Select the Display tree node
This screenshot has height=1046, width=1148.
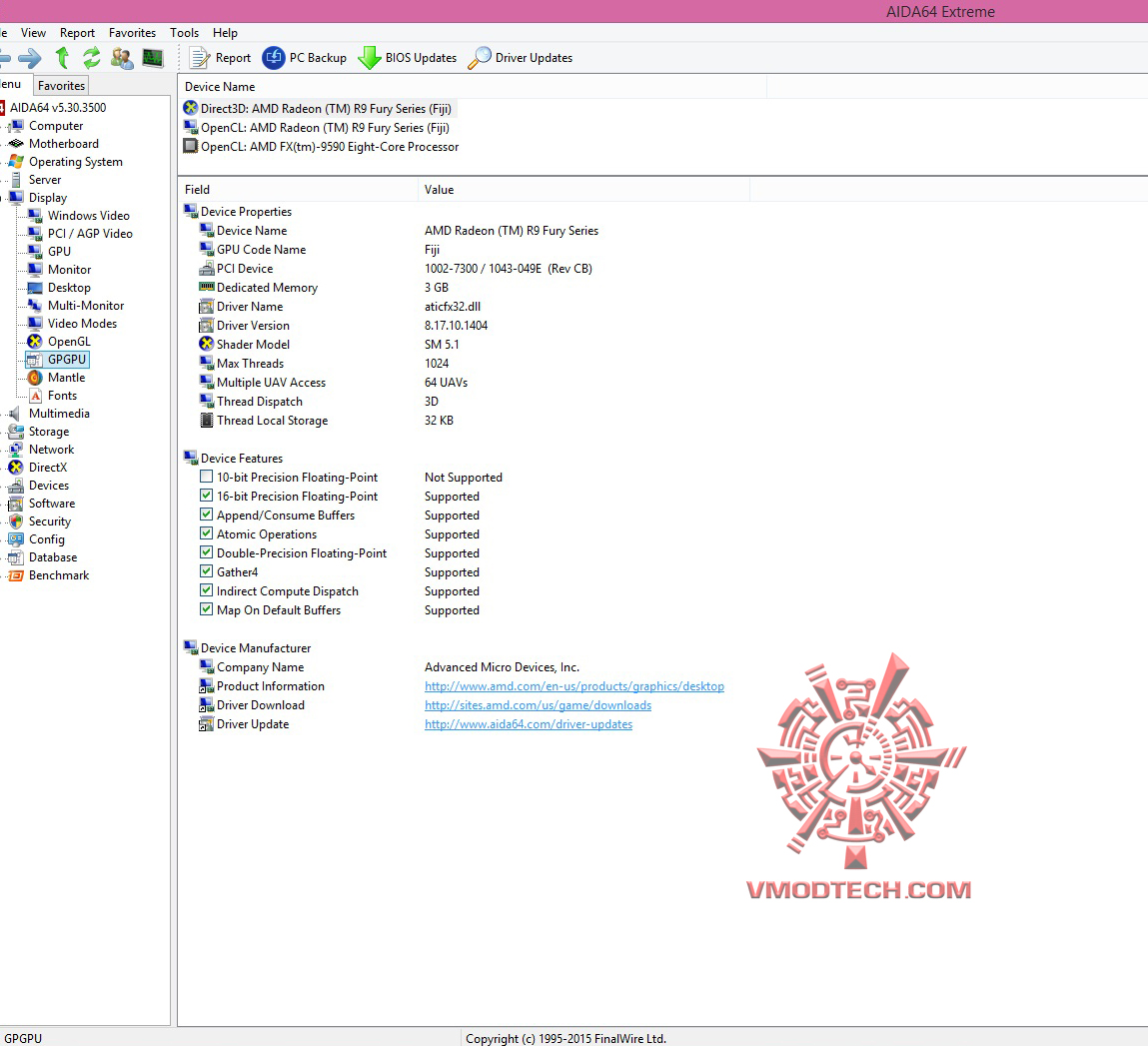[x=48, y=198]
